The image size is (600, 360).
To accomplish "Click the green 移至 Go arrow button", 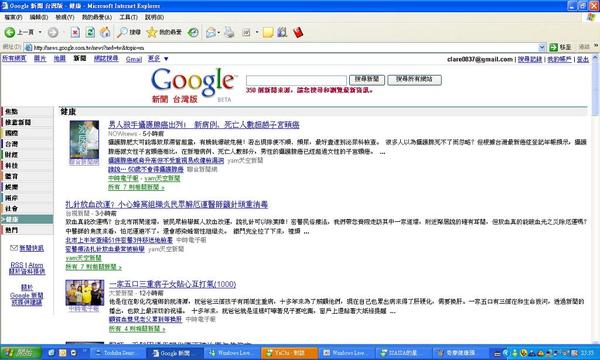I will [553, 47].
